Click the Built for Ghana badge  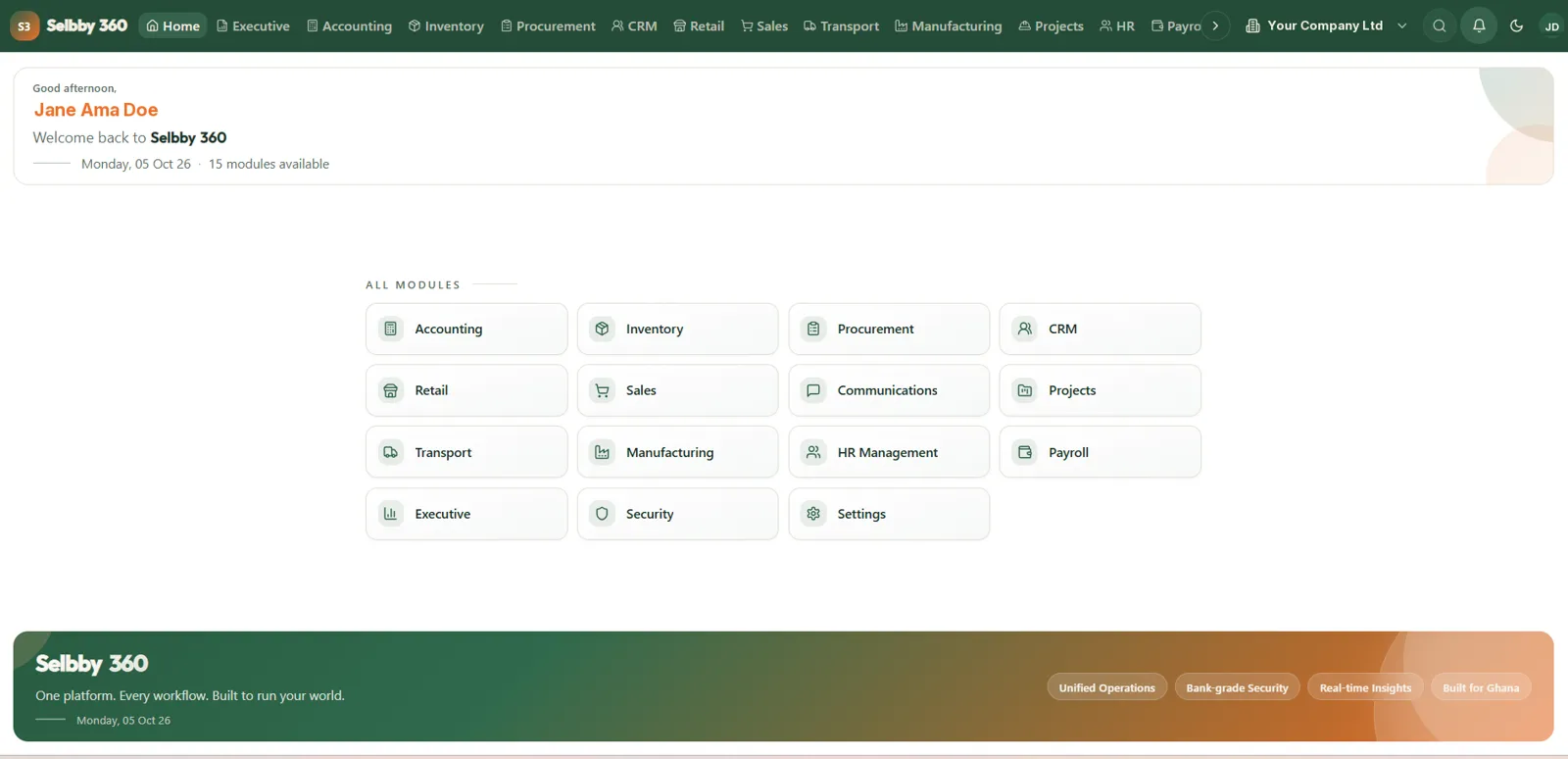1481,687
